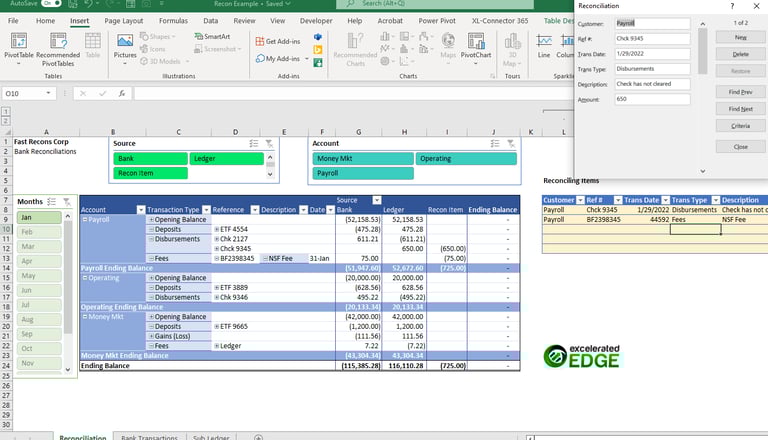Open the Name Box dropdown arrow
The image size is (768, 440).
(48, 93)
